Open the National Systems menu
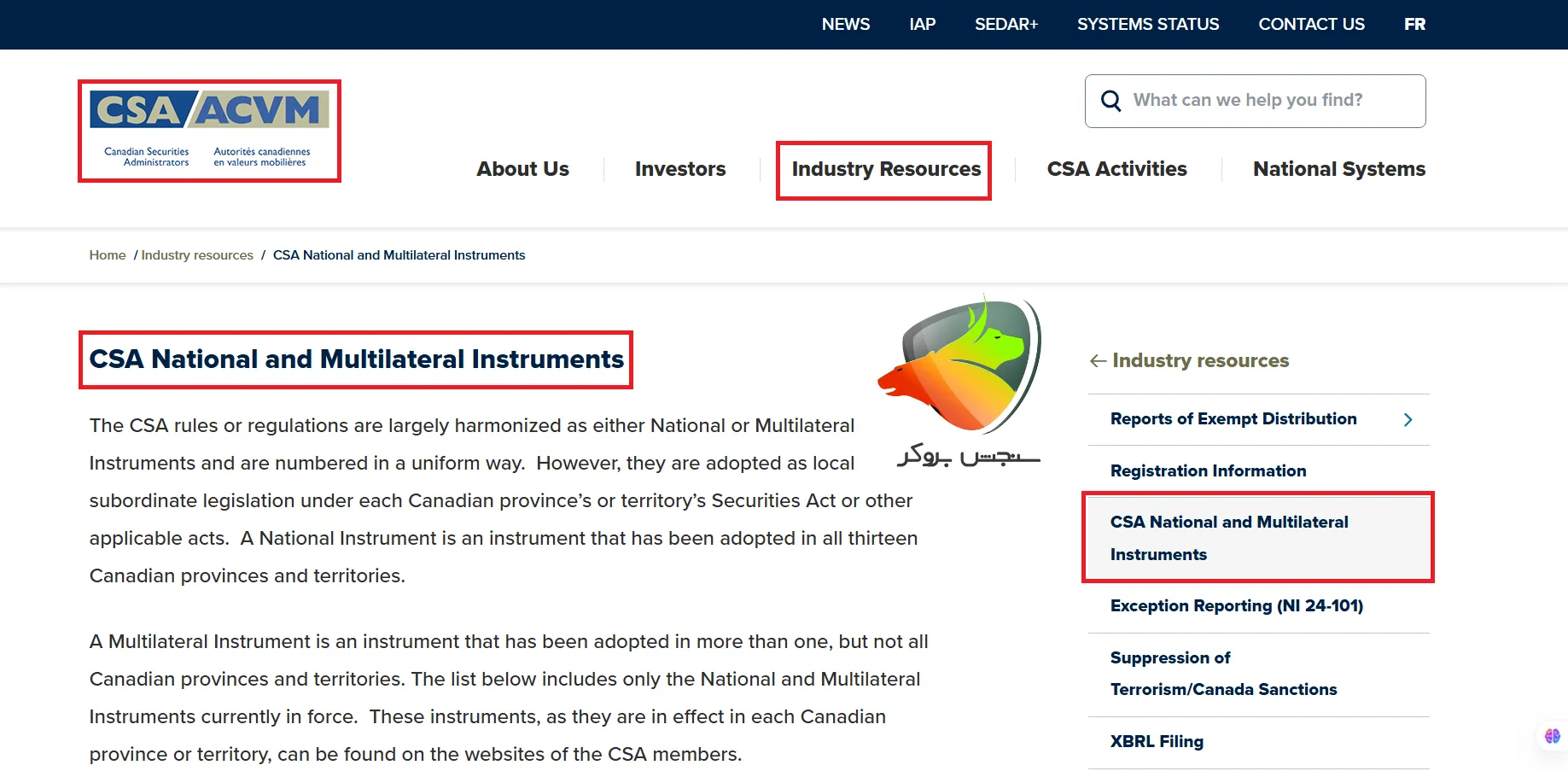Viewport: 1568px width, 771px height. pos(1338,169)
